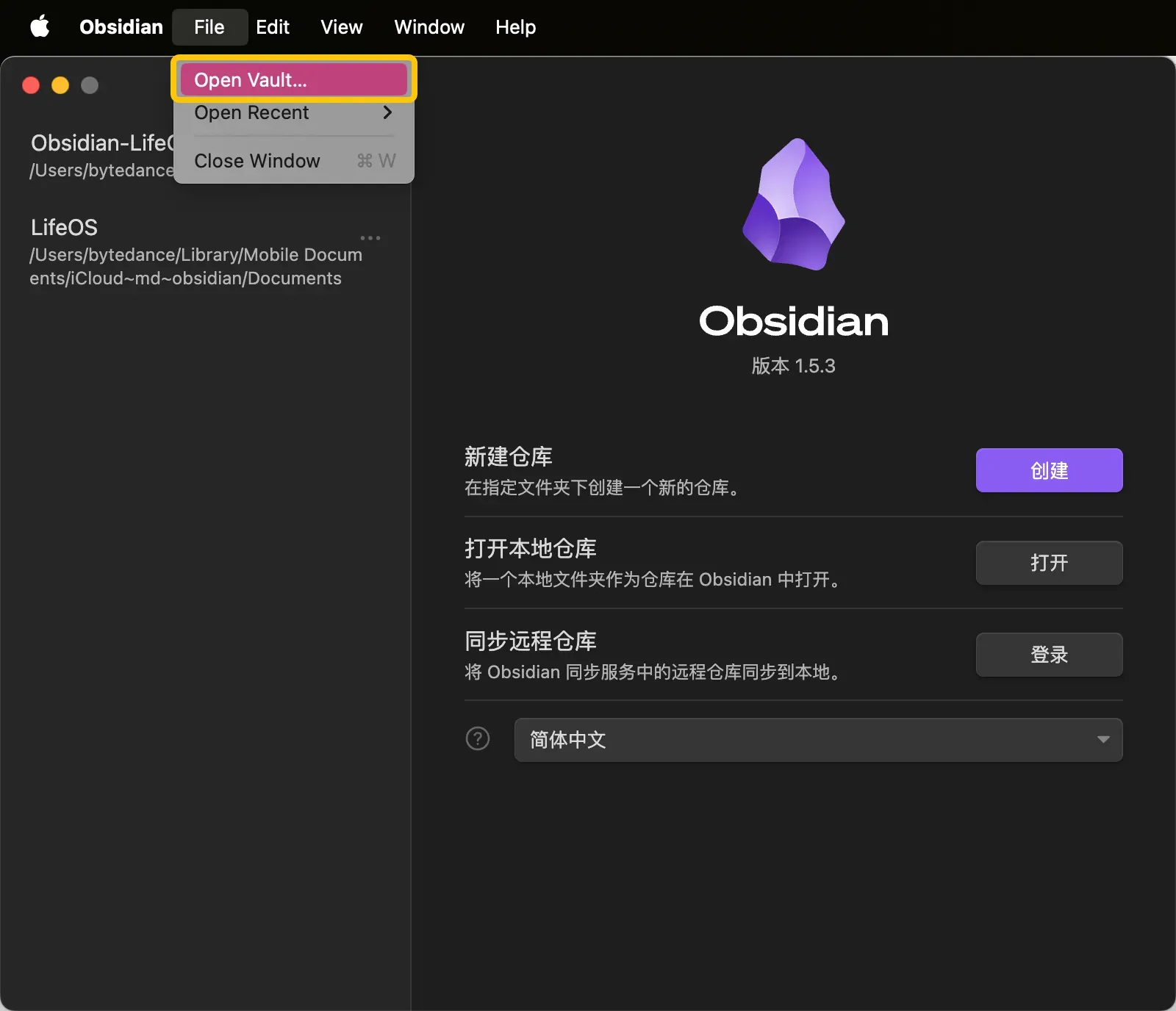Click the question mark help icon
Screen dimensions: 1176x1011
click(478, 738)
